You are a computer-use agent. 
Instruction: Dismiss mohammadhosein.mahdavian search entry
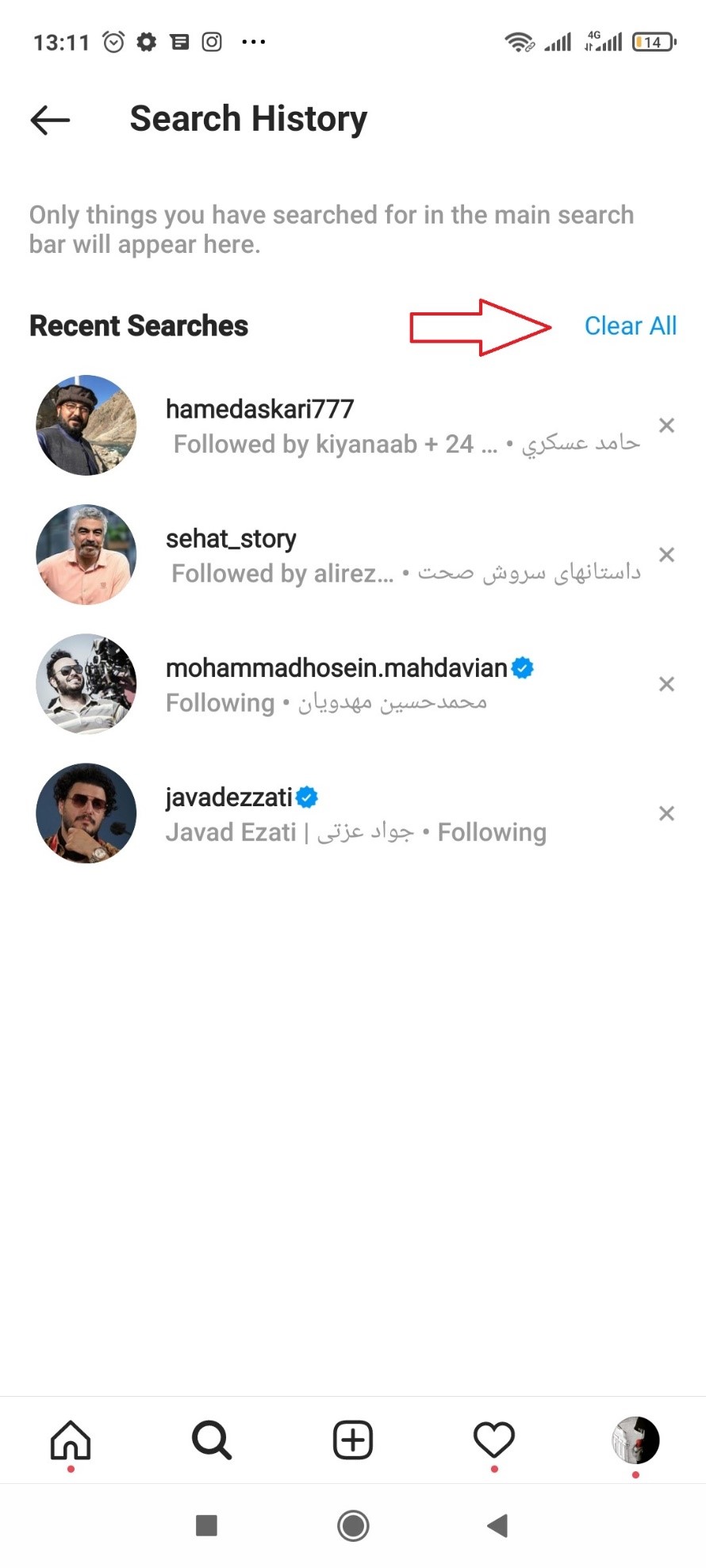(666, 684)
